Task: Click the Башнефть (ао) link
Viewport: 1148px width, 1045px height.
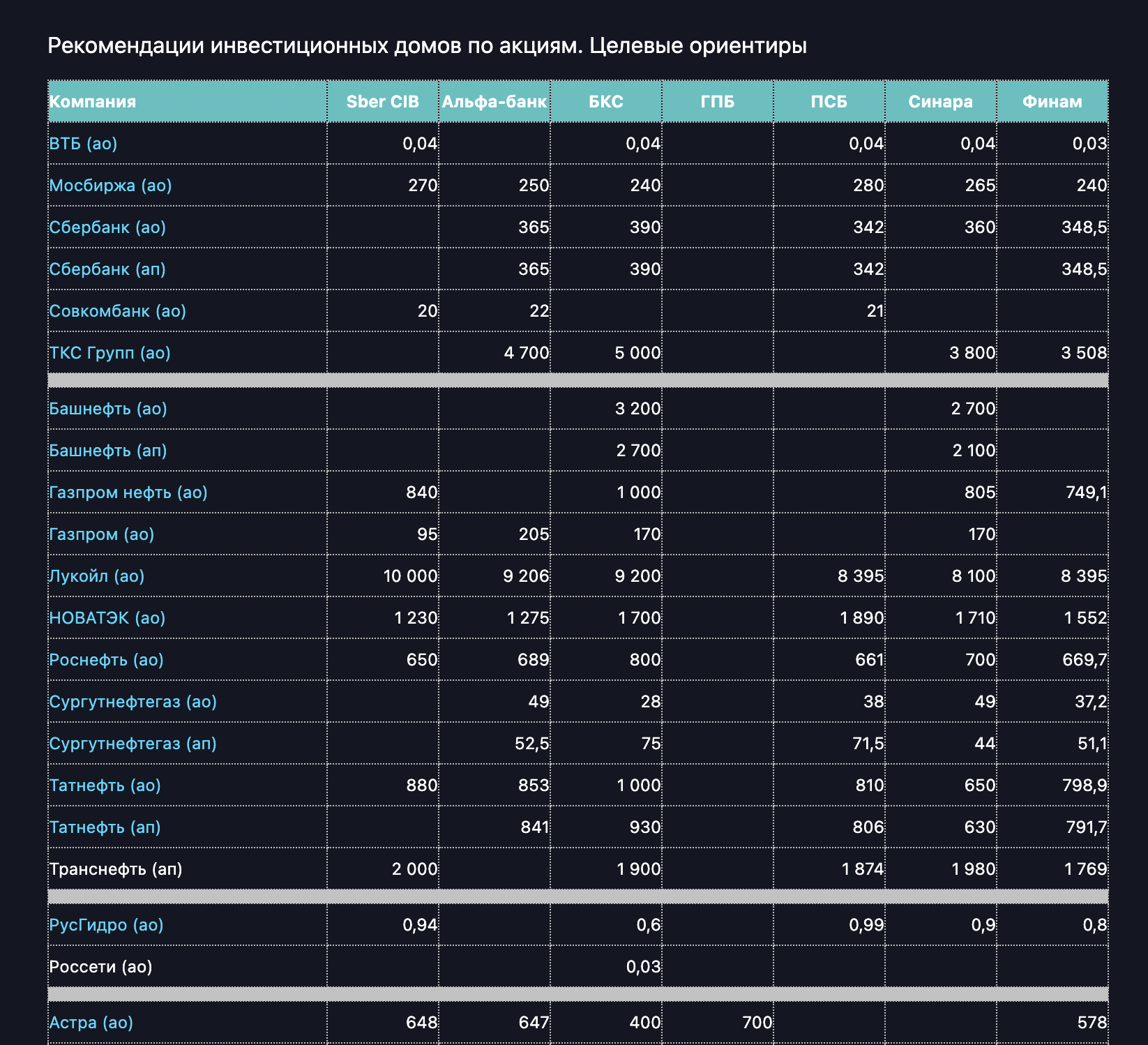Action: point(108,409)
